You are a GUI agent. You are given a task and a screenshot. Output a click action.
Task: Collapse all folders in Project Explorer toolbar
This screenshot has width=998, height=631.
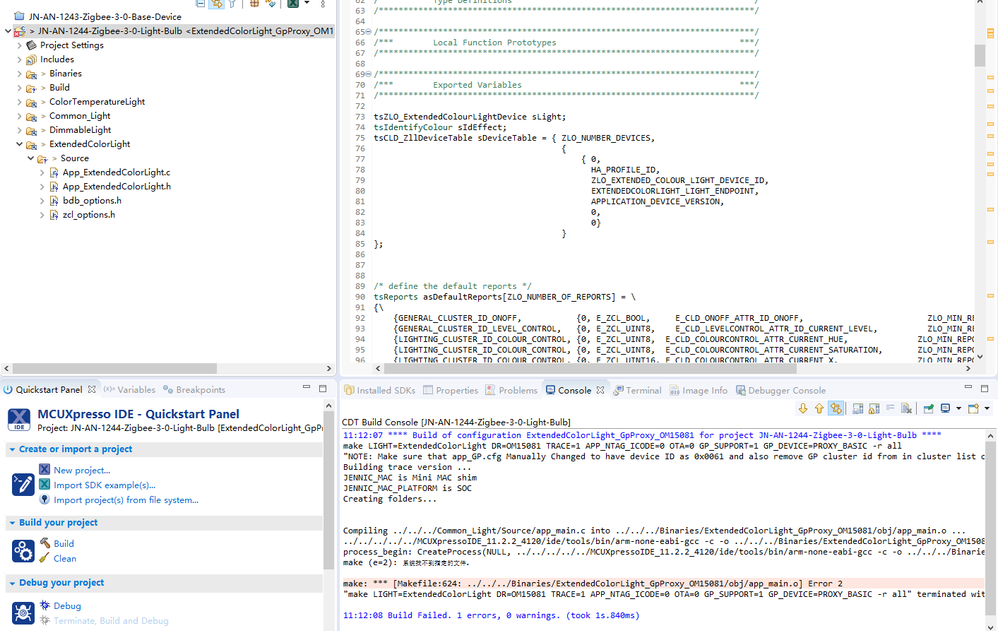(201, 5)
